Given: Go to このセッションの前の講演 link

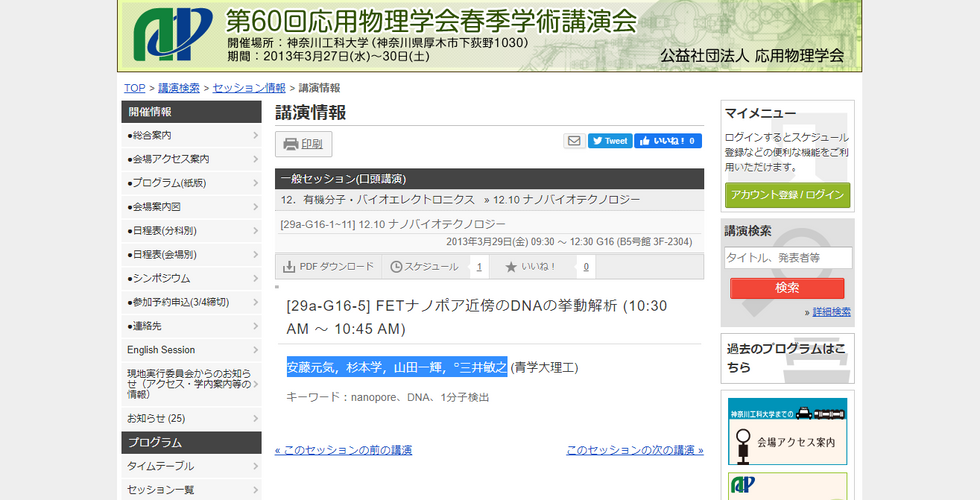Looking at the screenshot, I should click(x=343, y=451).
